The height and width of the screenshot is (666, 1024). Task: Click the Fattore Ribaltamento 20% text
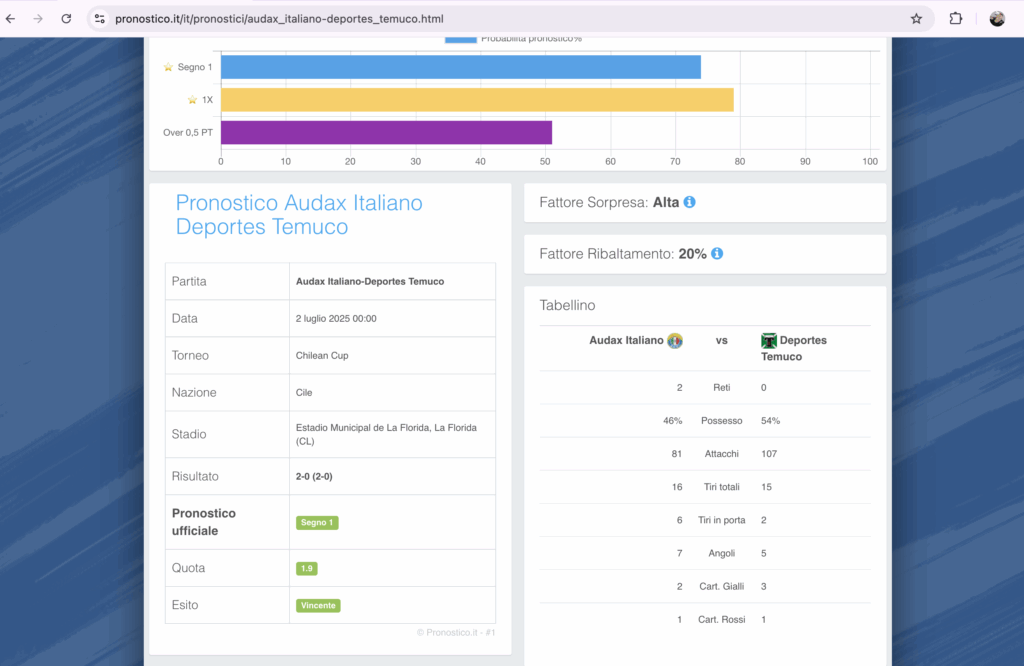pos(623,254)
